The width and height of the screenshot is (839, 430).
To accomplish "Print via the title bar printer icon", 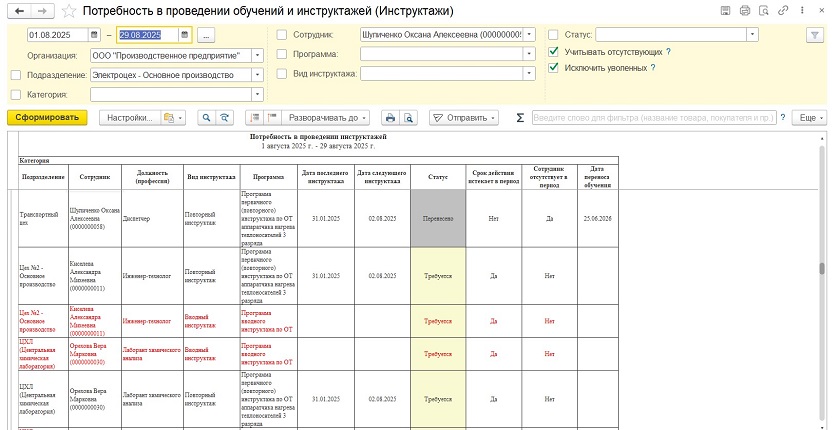I will tap(745, 10).
